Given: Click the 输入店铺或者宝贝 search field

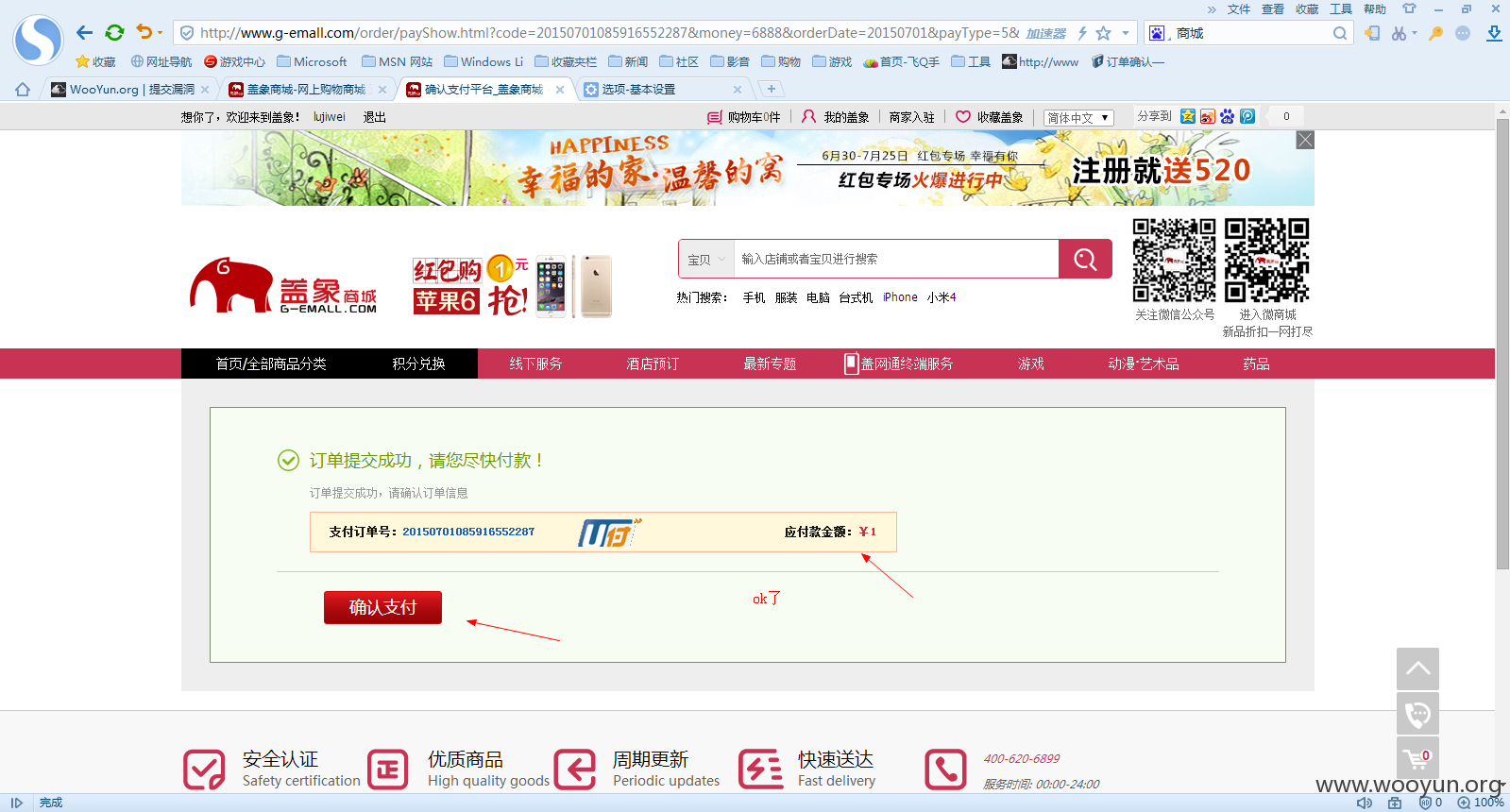Looking at the screenshot, I should pyautogui.click(x=896, y=259).
